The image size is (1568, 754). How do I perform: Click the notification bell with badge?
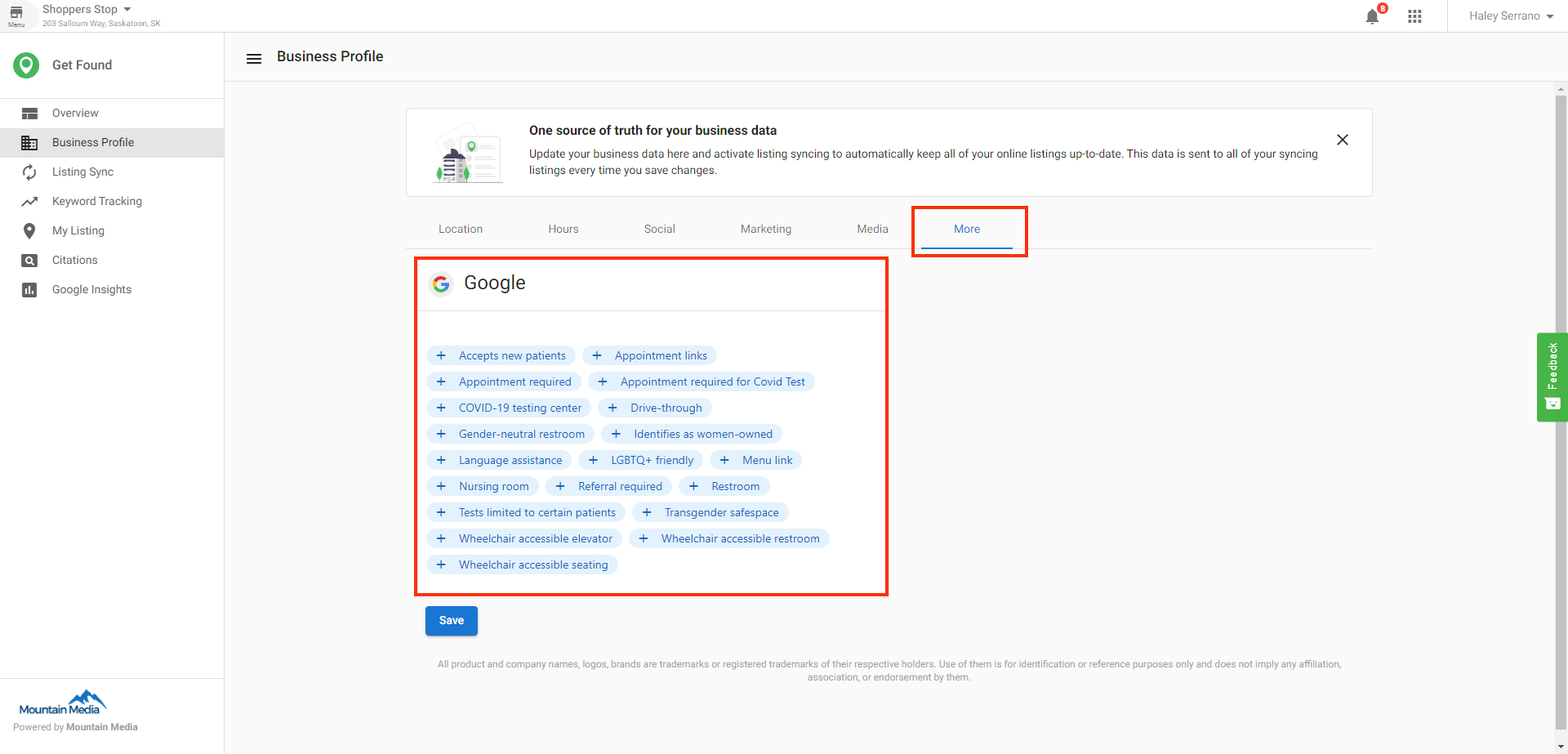[x=1371, y=16]
